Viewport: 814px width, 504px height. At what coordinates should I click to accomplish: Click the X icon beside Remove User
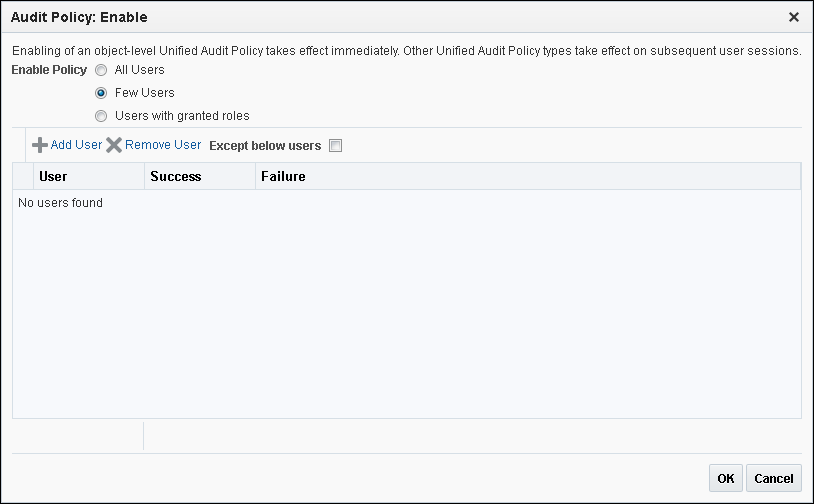point(114,145)
